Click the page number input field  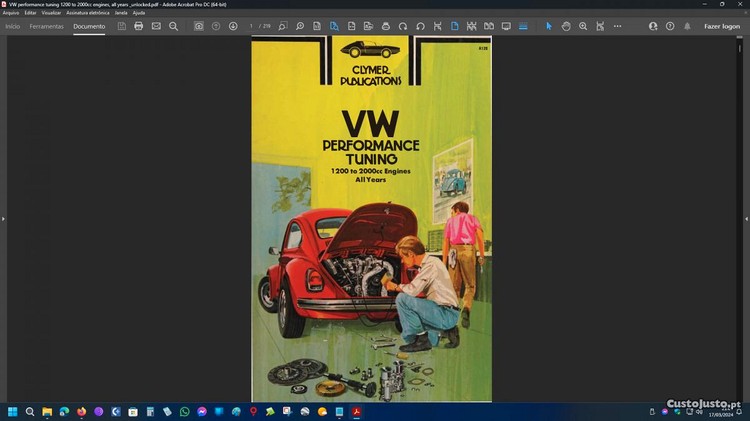point(252,26)
